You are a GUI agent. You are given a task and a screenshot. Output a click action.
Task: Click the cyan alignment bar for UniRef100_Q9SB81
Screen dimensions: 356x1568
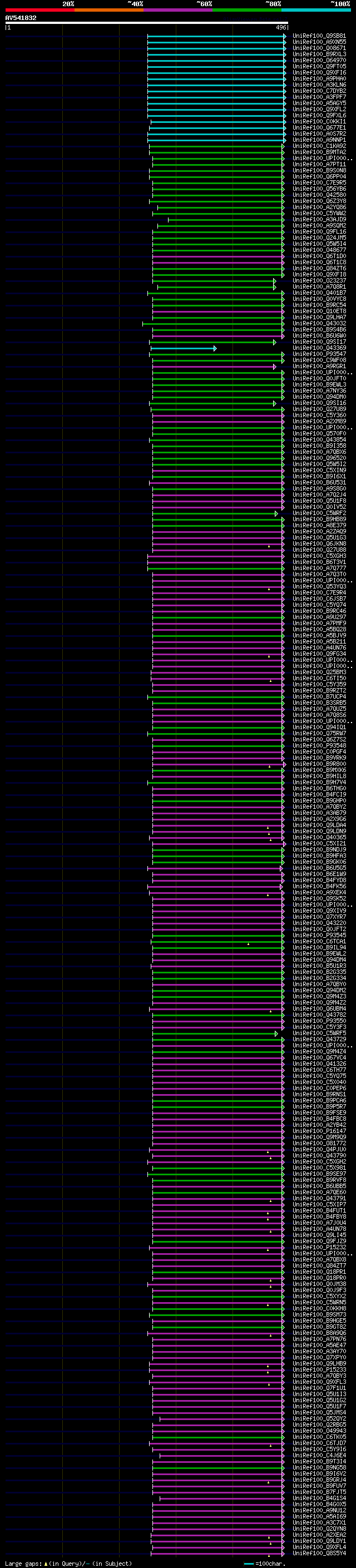(216, 37)
